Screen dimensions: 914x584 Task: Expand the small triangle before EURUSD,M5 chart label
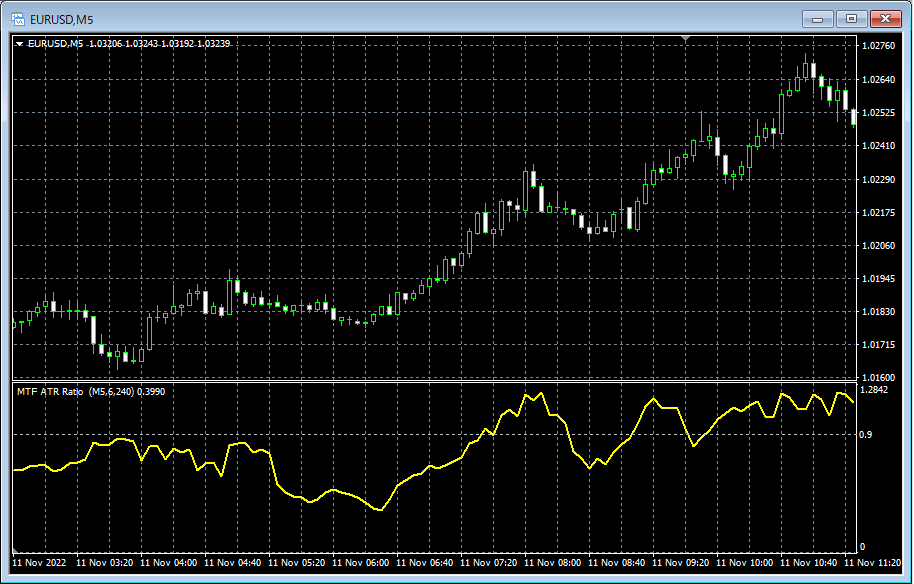click(20, 44)
